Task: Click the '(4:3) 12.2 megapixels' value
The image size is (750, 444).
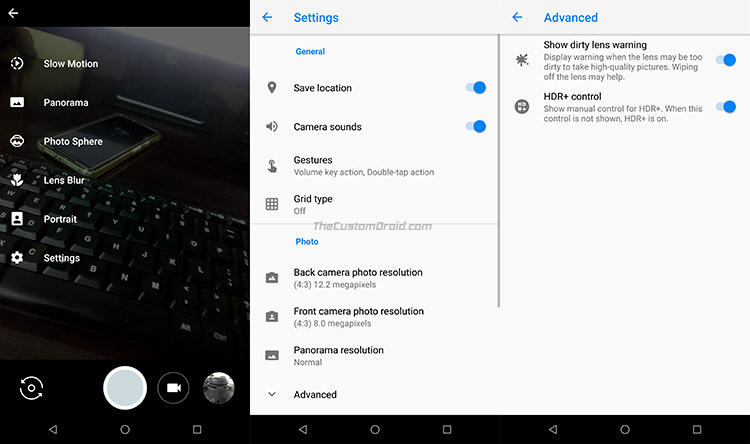Action: (x=335, y=284)
